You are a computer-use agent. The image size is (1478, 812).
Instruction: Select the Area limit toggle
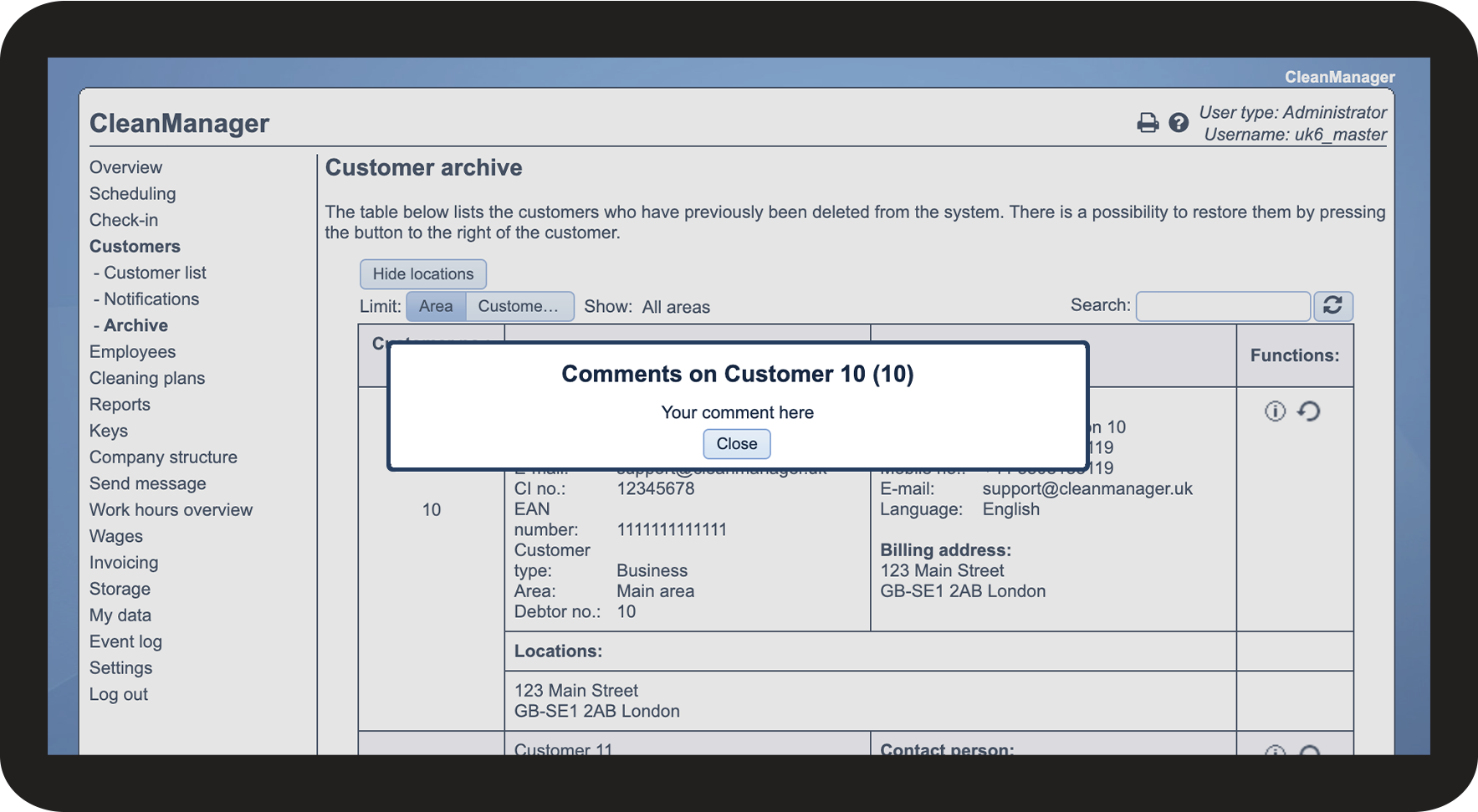click(436, 306)
